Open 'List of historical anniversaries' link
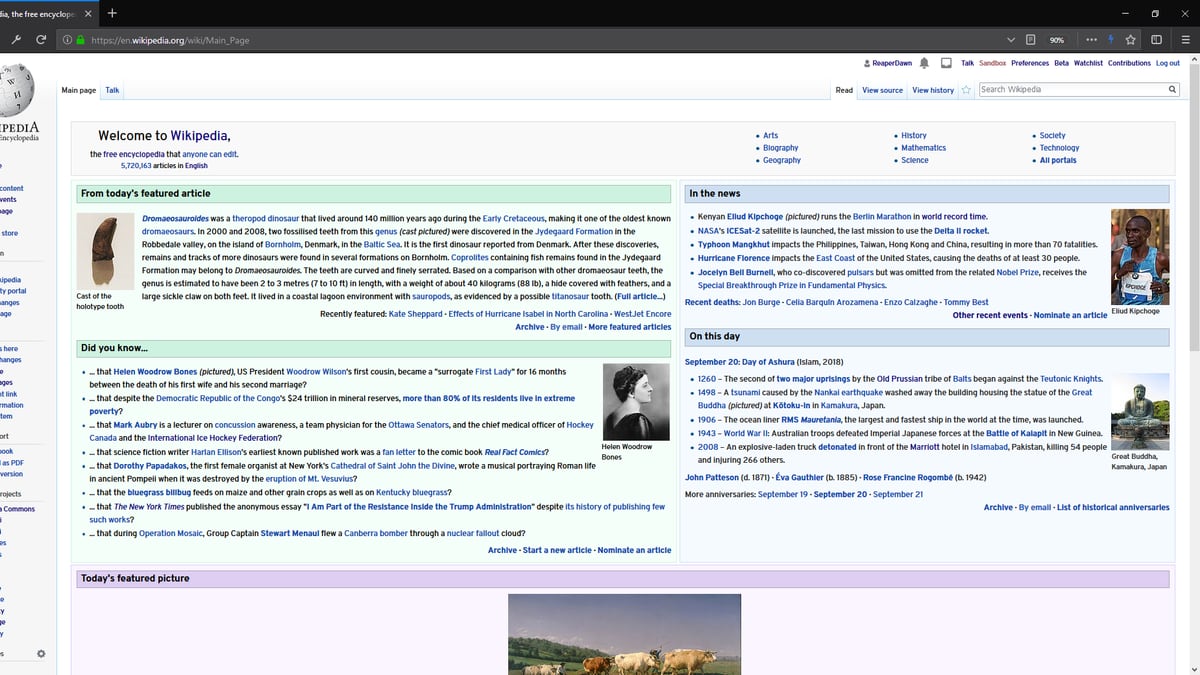 pos(1113,507)
